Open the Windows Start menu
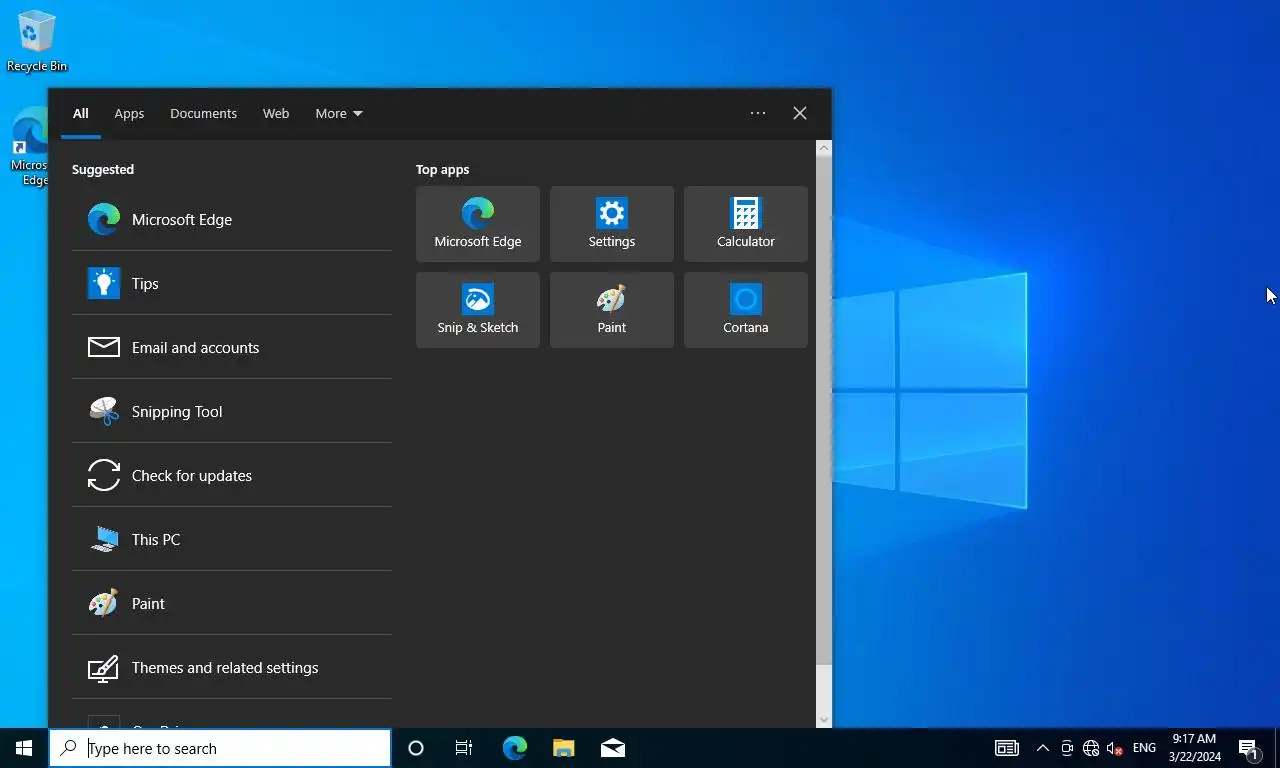Screen dimensions: 1280x768 24,748
